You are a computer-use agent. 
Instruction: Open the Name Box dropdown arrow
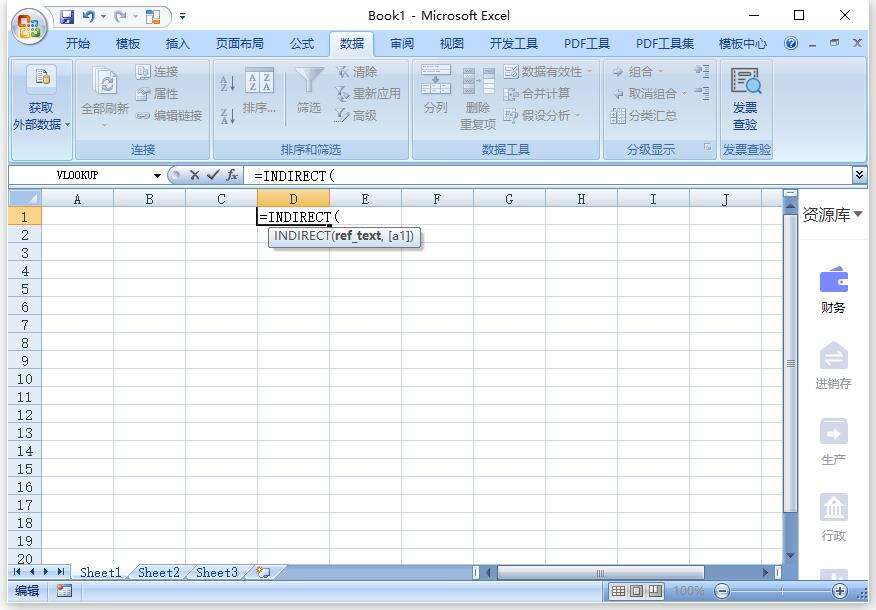coord(158,175)
